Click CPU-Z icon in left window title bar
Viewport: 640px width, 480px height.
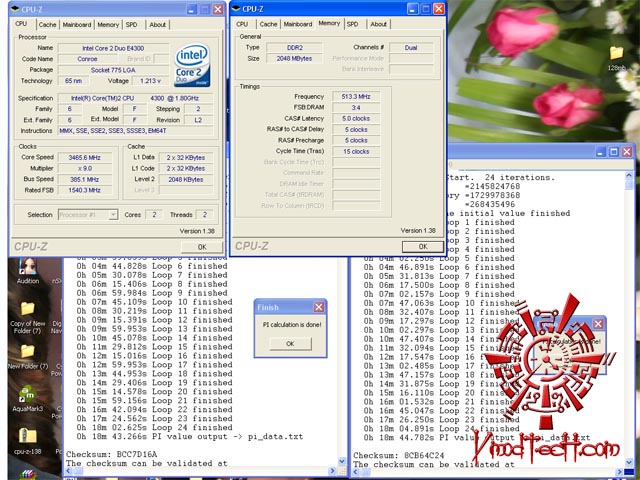[15, 9]
